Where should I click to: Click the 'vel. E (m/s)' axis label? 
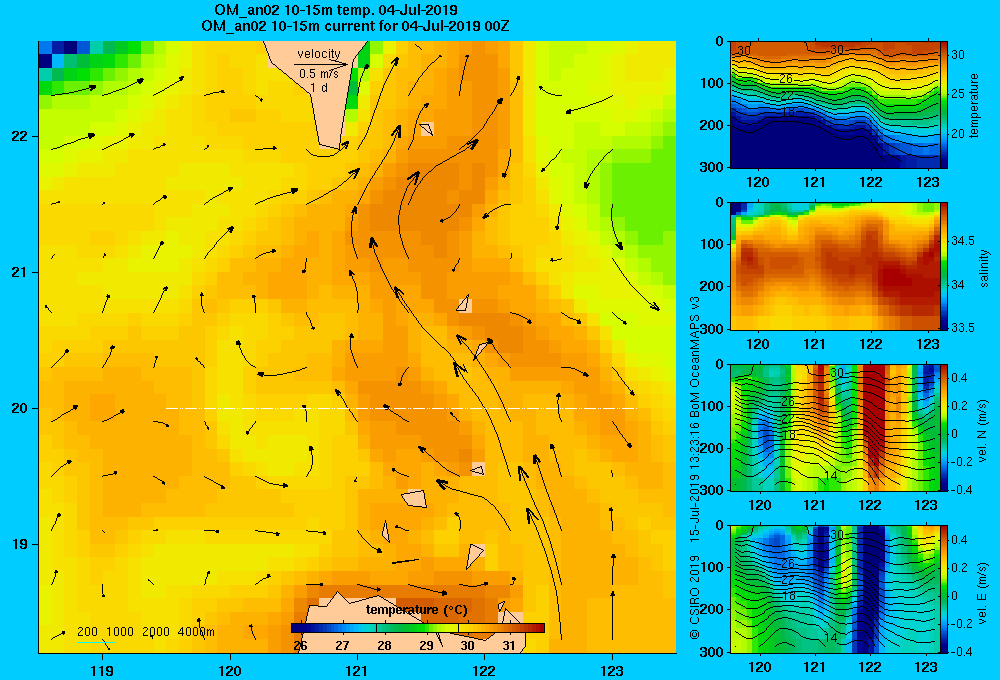coord(982,592)
